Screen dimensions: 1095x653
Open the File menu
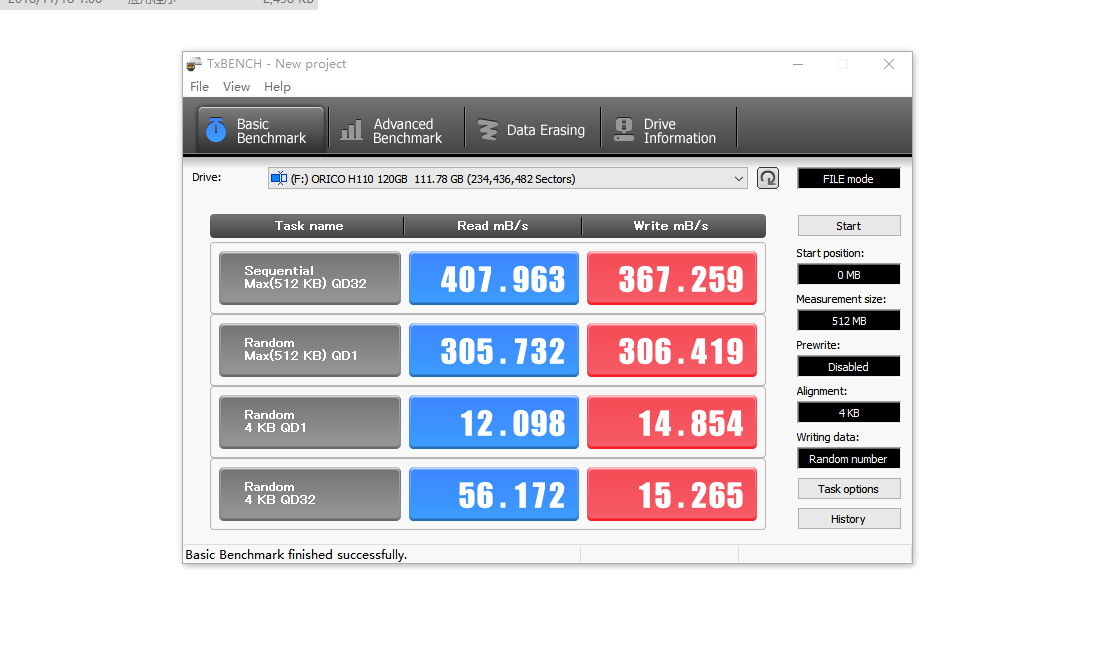point(199,87)
